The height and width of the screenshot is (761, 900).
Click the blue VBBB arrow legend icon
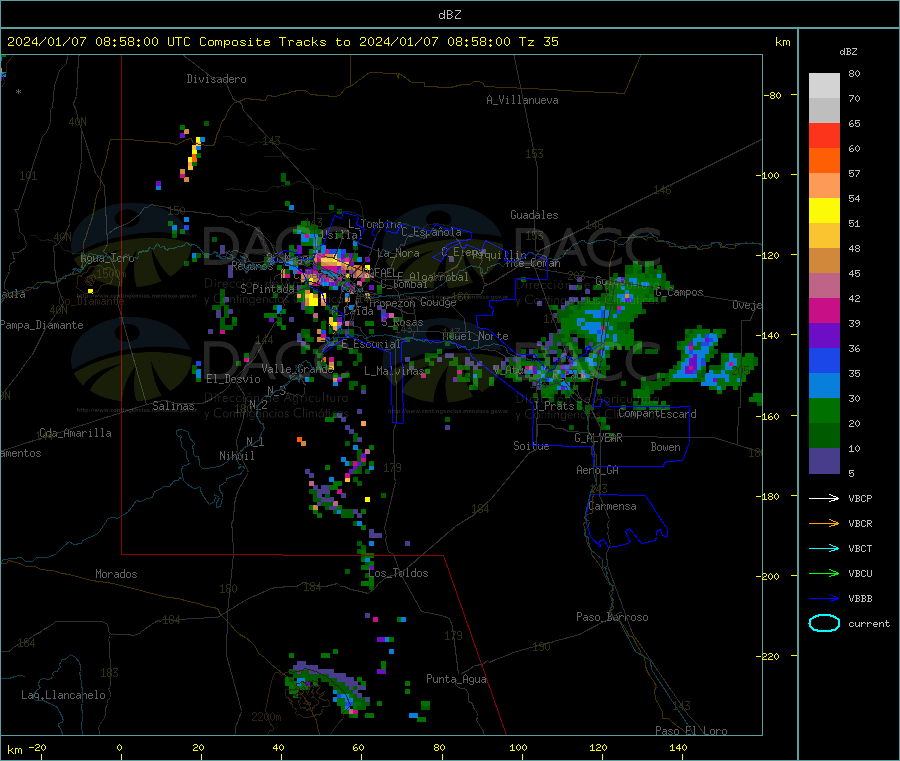pyautogui.click(x=824, y=599)
